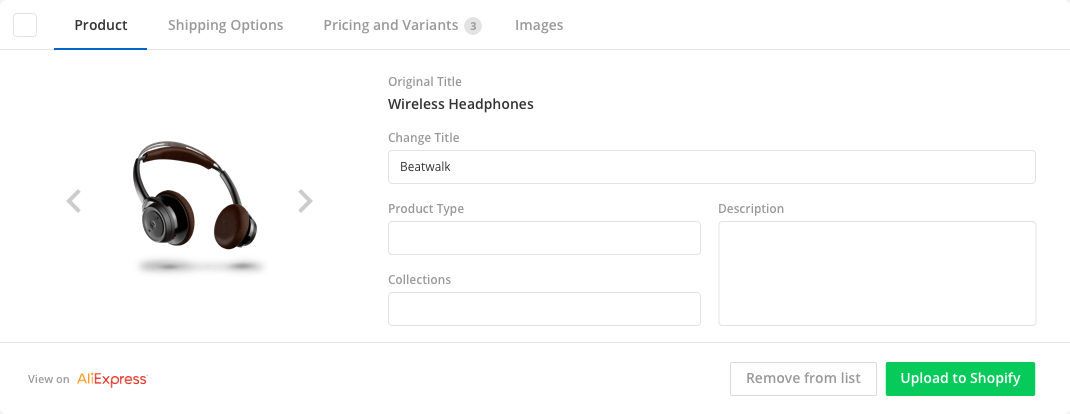Click the Collections field label

point(419,280)
